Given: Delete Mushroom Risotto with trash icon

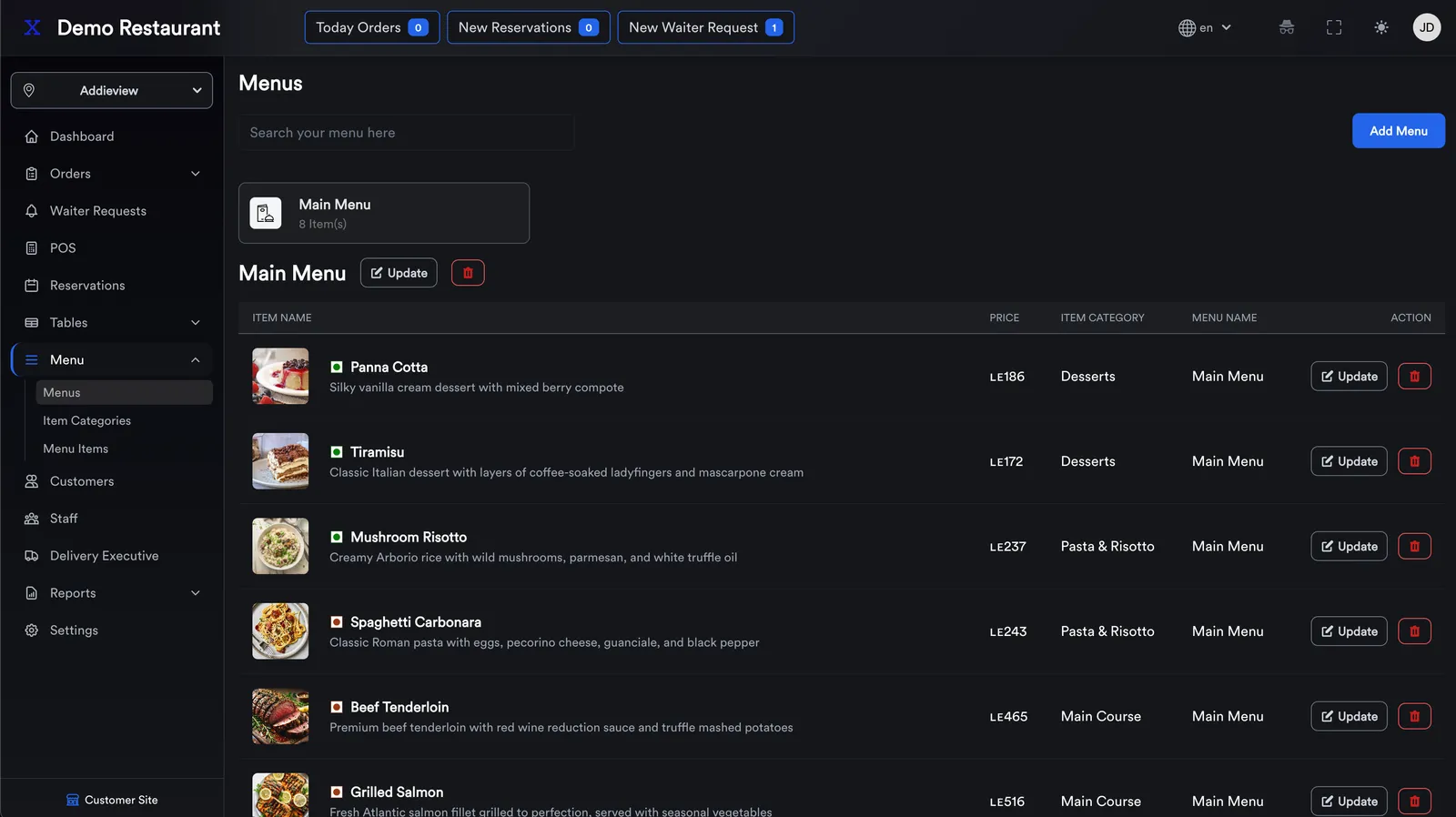Looking at the screenshot, I should coord(1414,547).
